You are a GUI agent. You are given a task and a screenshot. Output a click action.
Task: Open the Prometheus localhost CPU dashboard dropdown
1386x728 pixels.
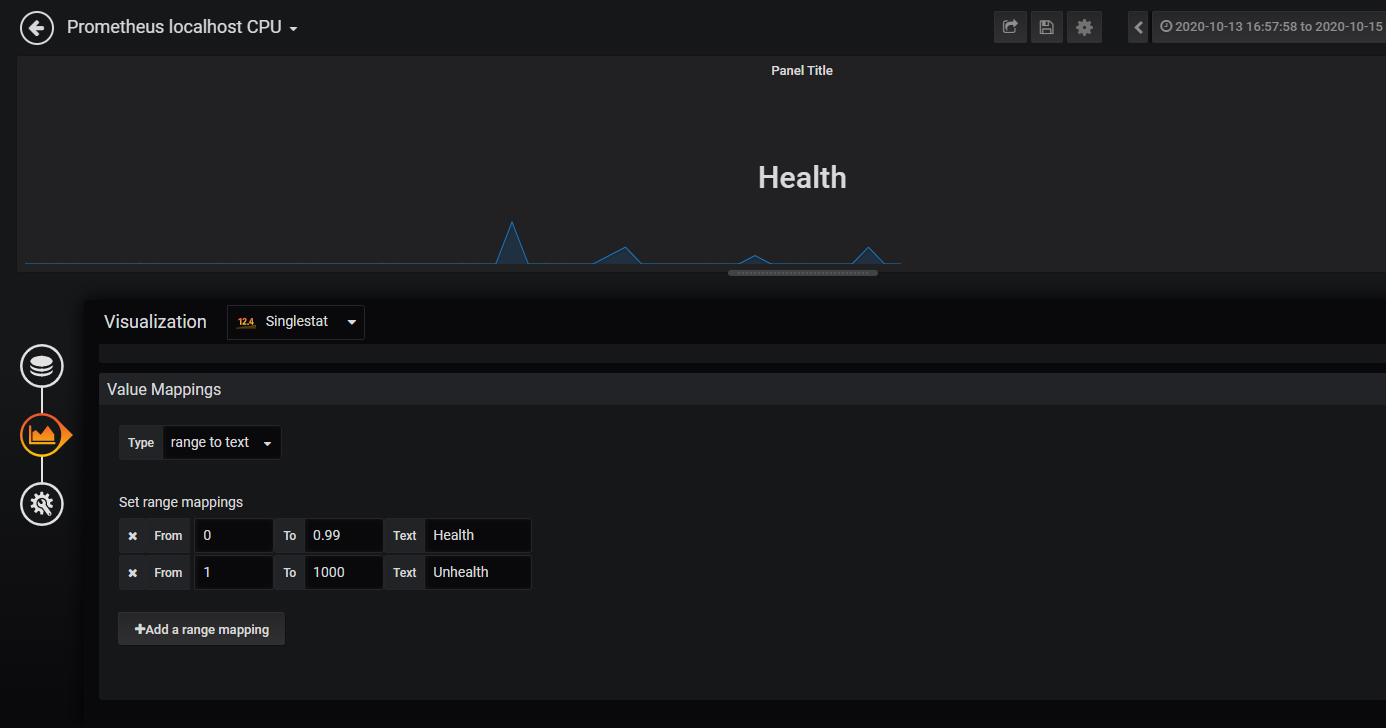click(182, 27)
